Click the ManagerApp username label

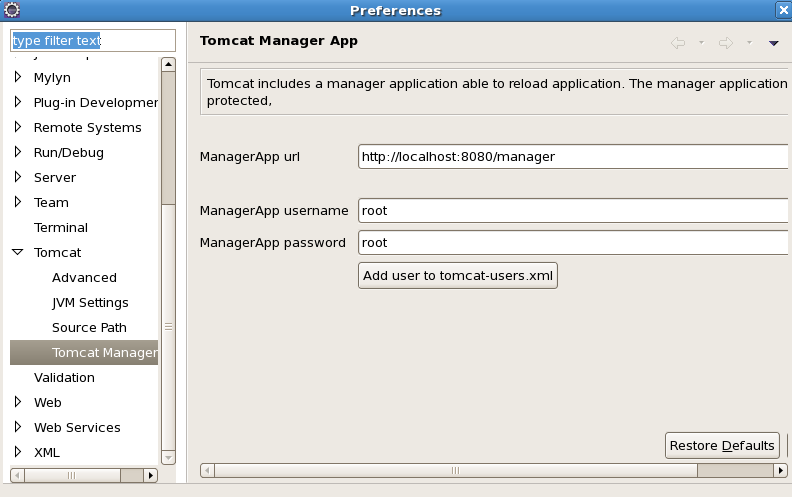pos(274,211)
